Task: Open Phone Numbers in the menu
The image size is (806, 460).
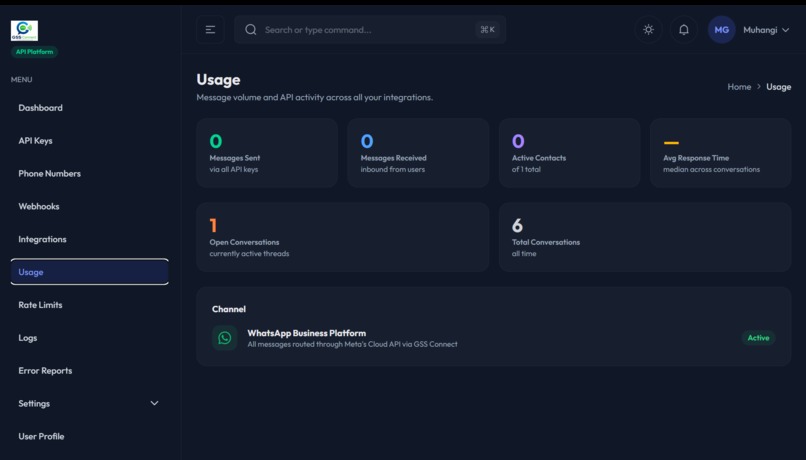Action: [x=89, y=174]
